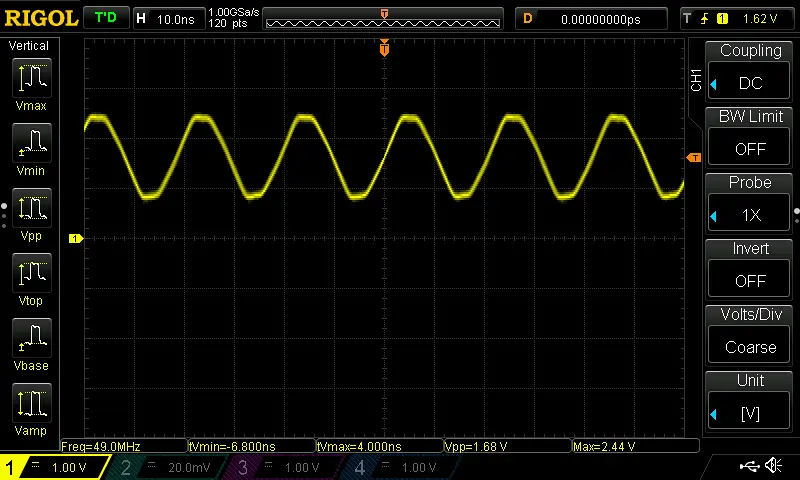800x480 pixels.
Task: Click the Vpp=1.68 V measurement
Action: point(508,446)
